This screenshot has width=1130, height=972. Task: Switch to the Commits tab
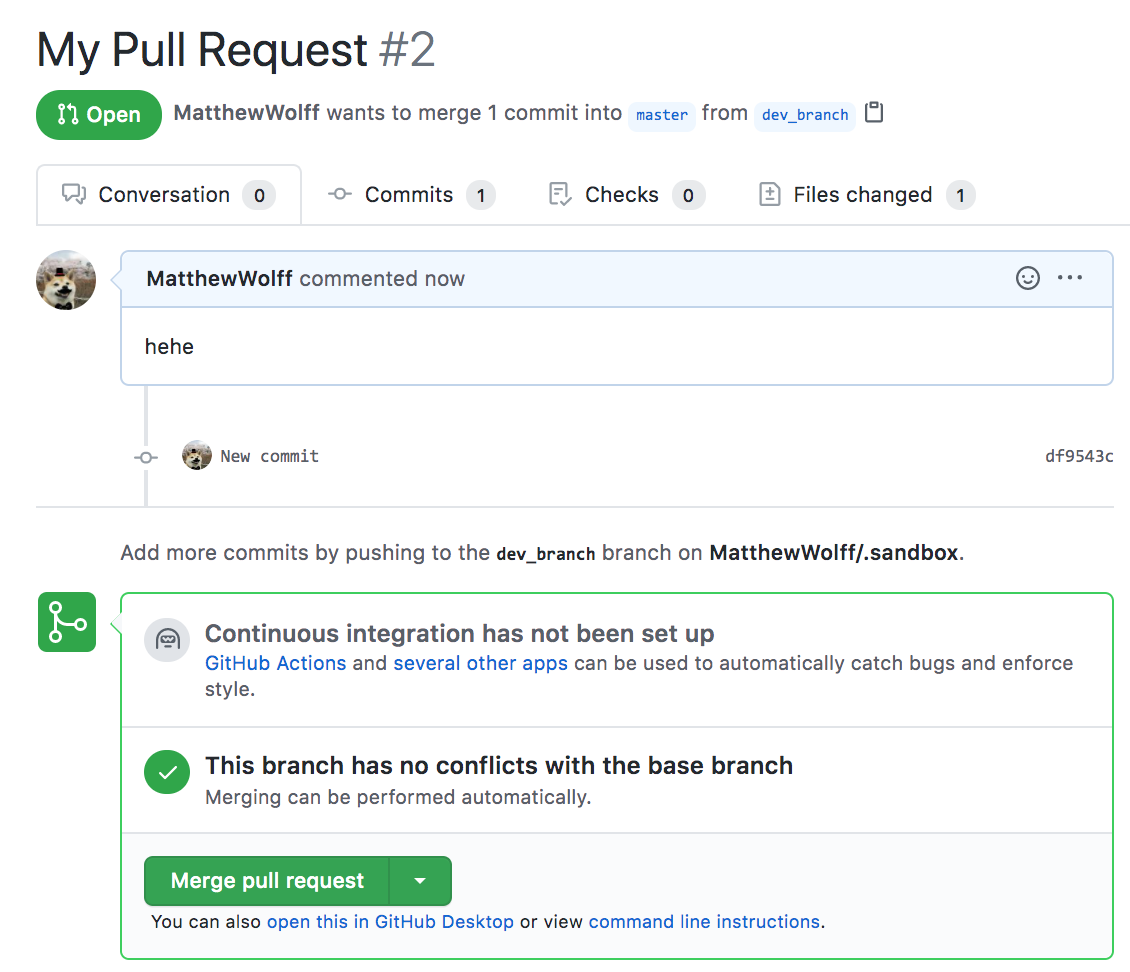point(410,195)
